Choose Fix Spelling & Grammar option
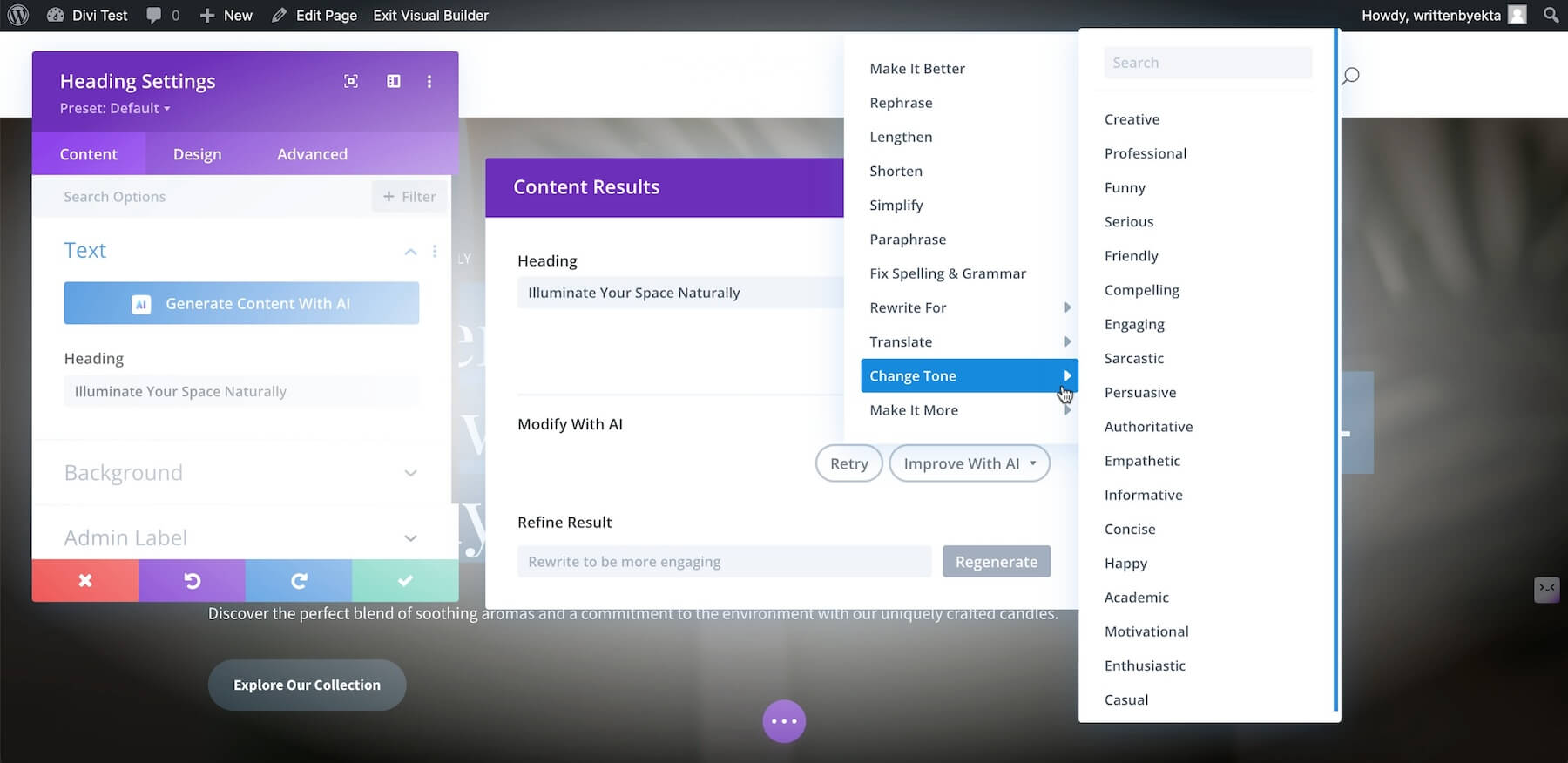This screenshot has height=763, width=1568. coord(948,273)
